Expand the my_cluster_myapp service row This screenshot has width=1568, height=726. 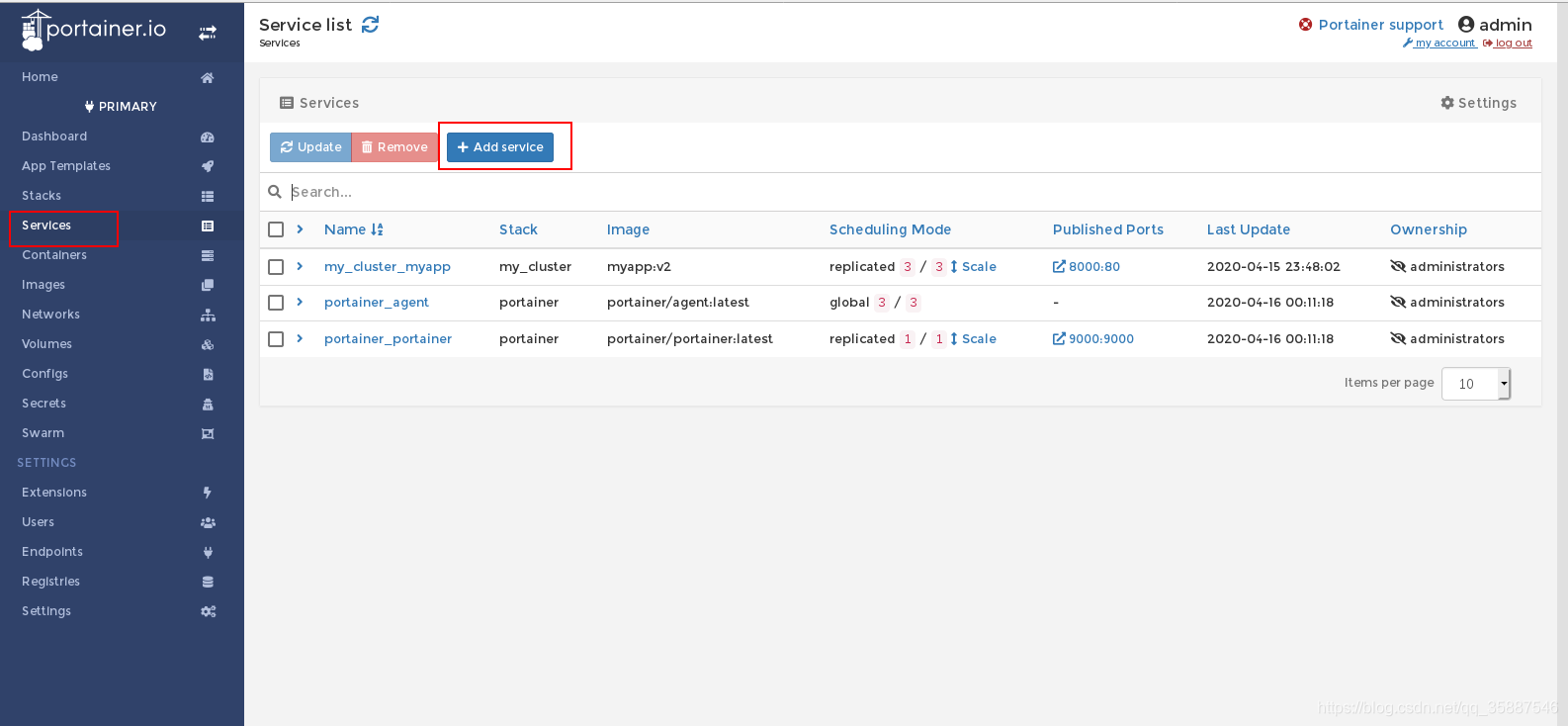click(300, 266)
